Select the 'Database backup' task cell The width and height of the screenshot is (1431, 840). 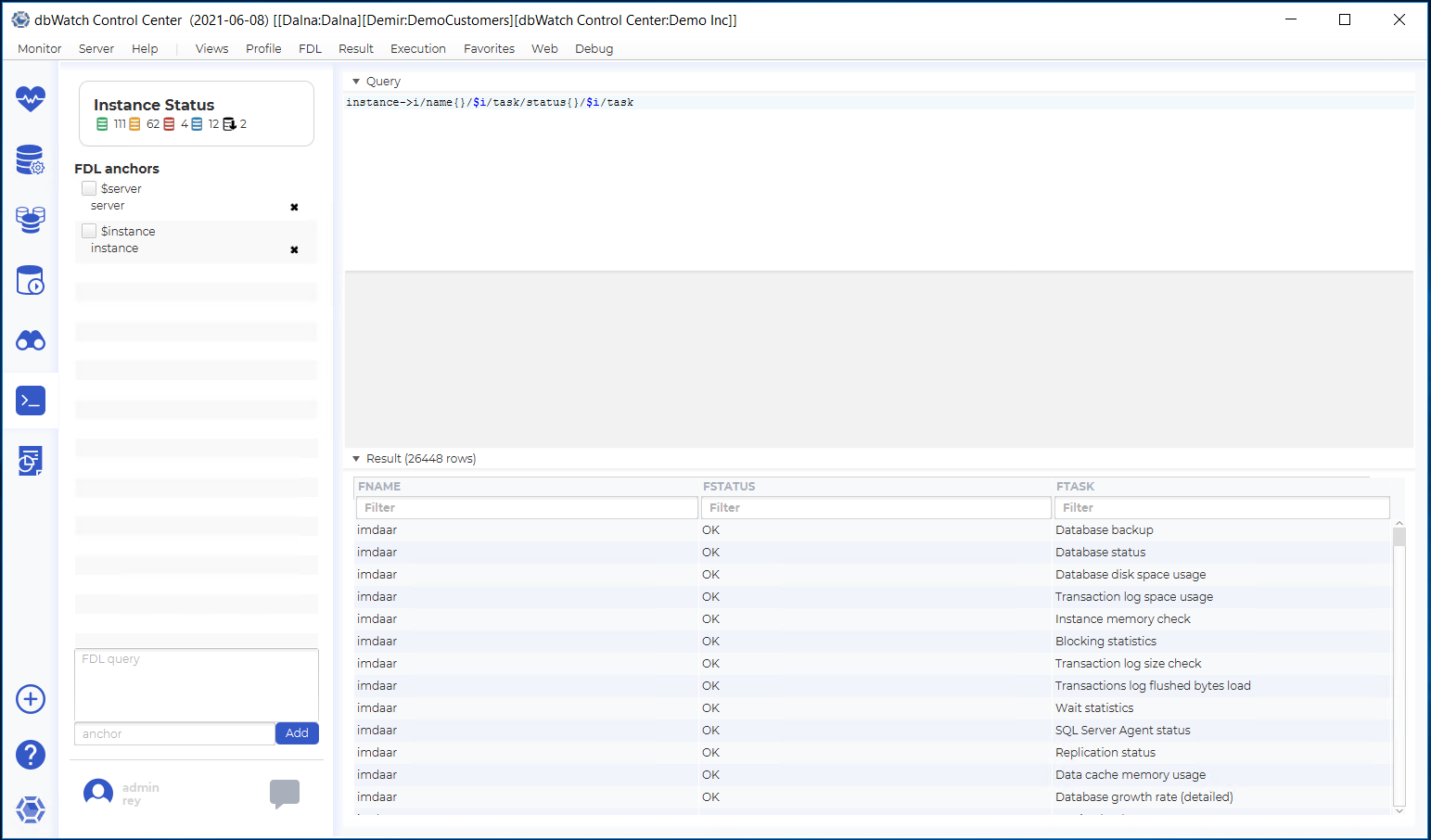click(x=1105, y=530)
